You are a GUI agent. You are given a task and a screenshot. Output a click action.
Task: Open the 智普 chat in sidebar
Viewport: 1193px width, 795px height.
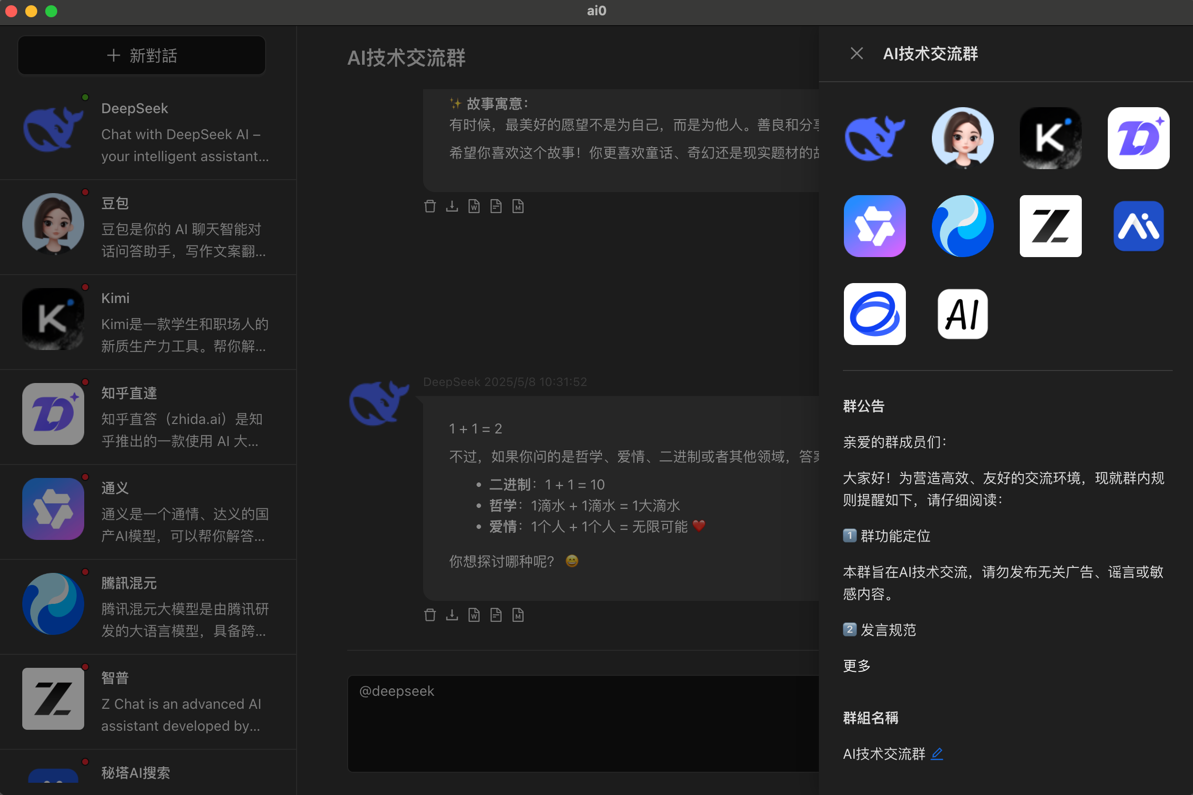pos(148,702)
